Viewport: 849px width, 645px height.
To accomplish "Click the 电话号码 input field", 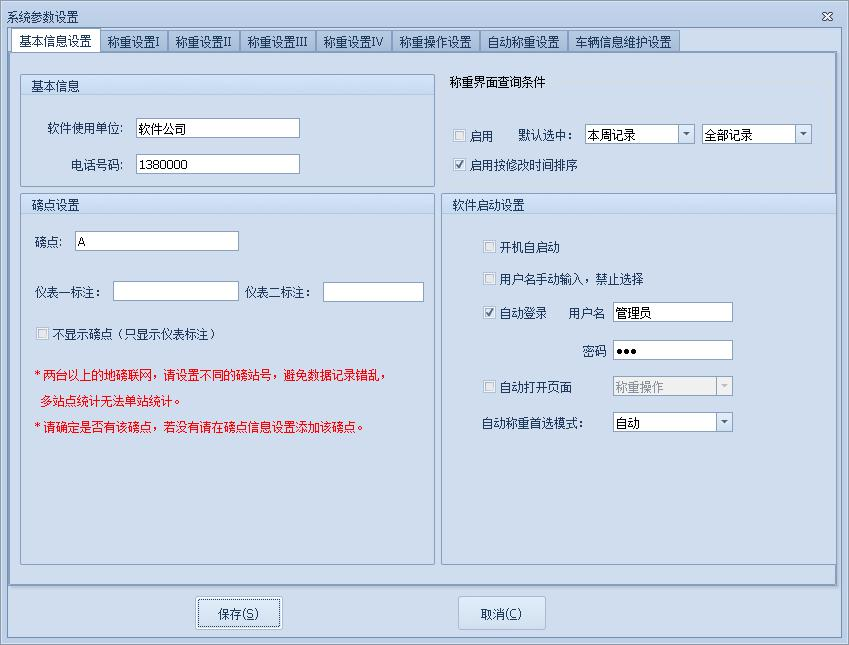I will click(x=218, y=164).
